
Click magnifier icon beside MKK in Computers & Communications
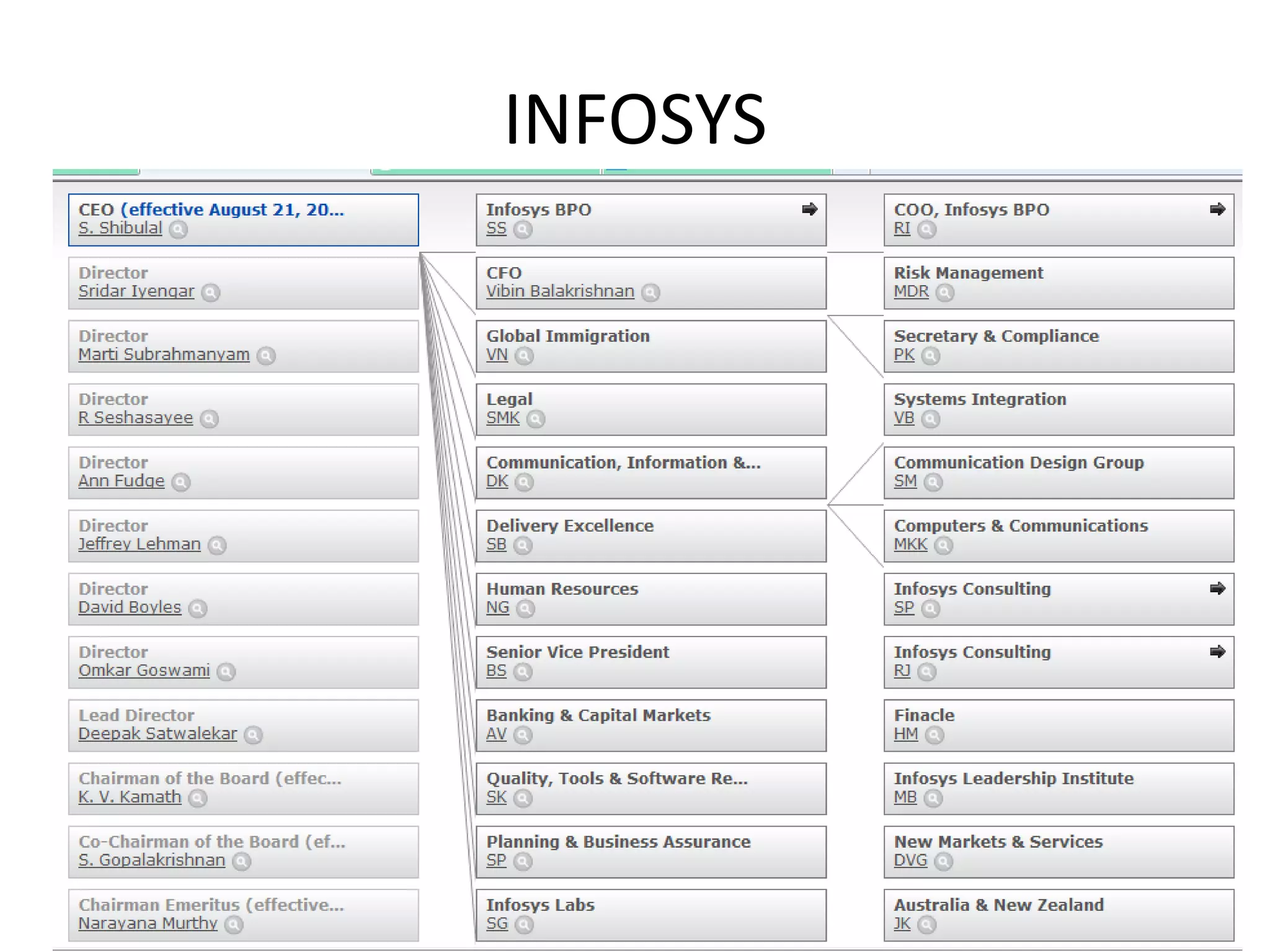click(943, 545)
